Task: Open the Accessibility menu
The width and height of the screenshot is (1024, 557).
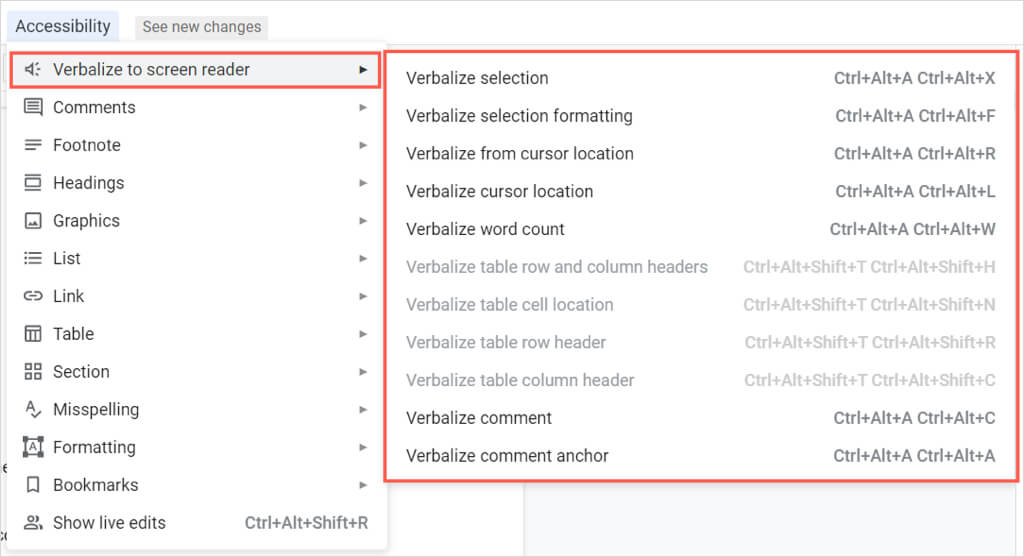Action: coord(63,26)
